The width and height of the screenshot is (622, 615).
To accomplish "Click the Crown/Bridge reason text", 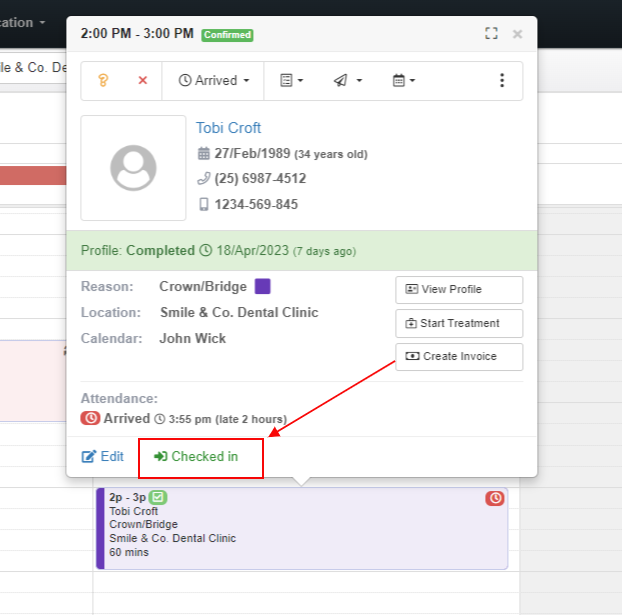I will [x=203, y=286].
